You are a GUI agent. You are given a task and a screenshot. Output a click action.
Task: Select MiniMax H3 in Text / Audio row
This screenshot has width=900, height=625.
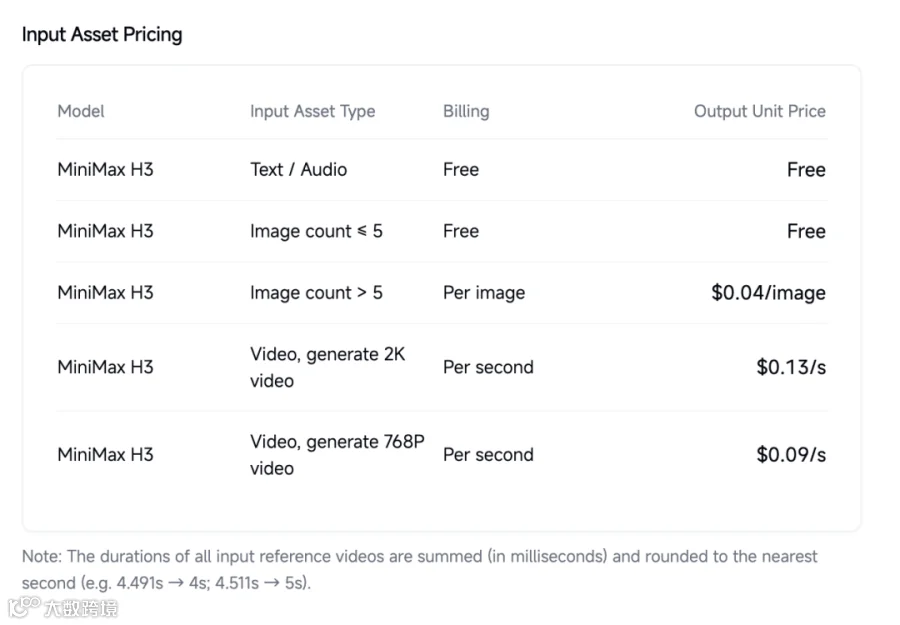tap(106, 169)
